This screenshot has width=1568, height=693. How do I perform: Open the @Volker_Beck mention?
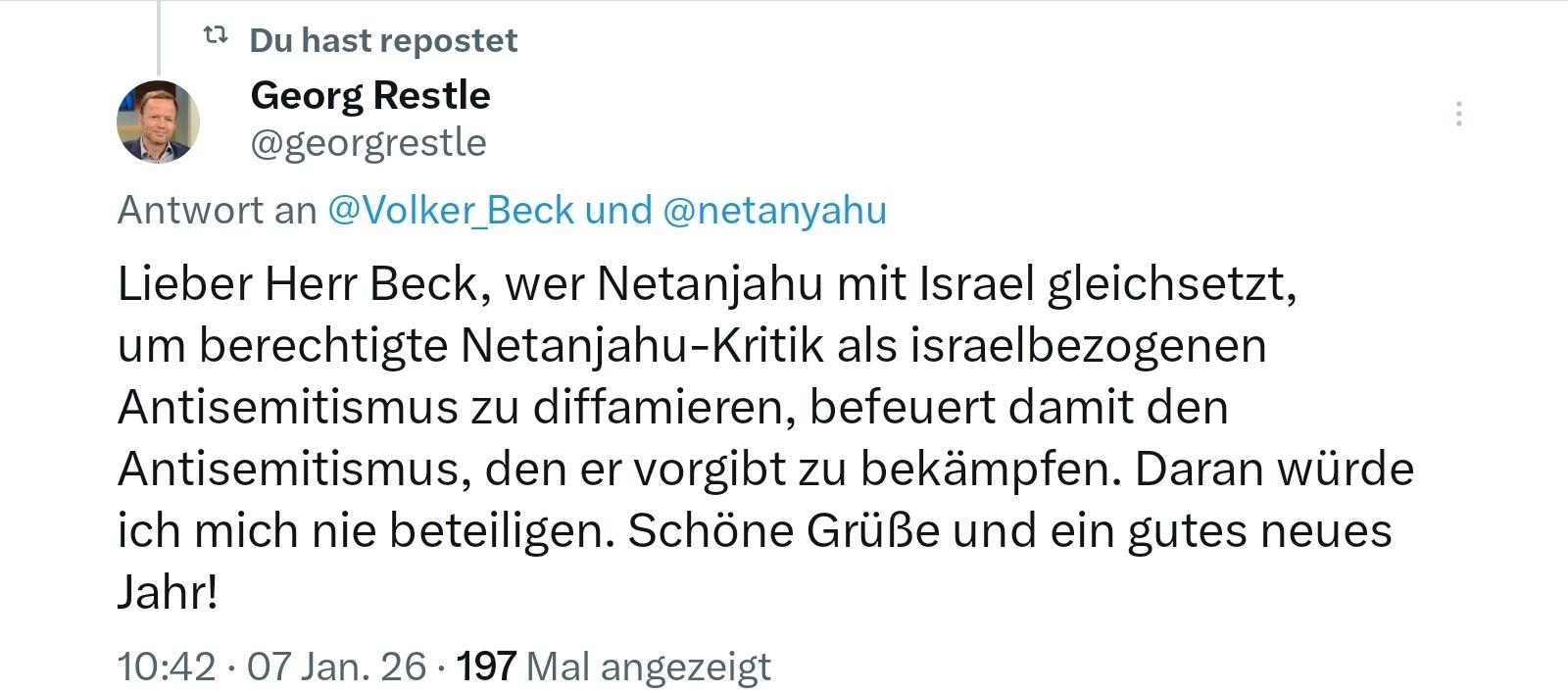[450, 210]
